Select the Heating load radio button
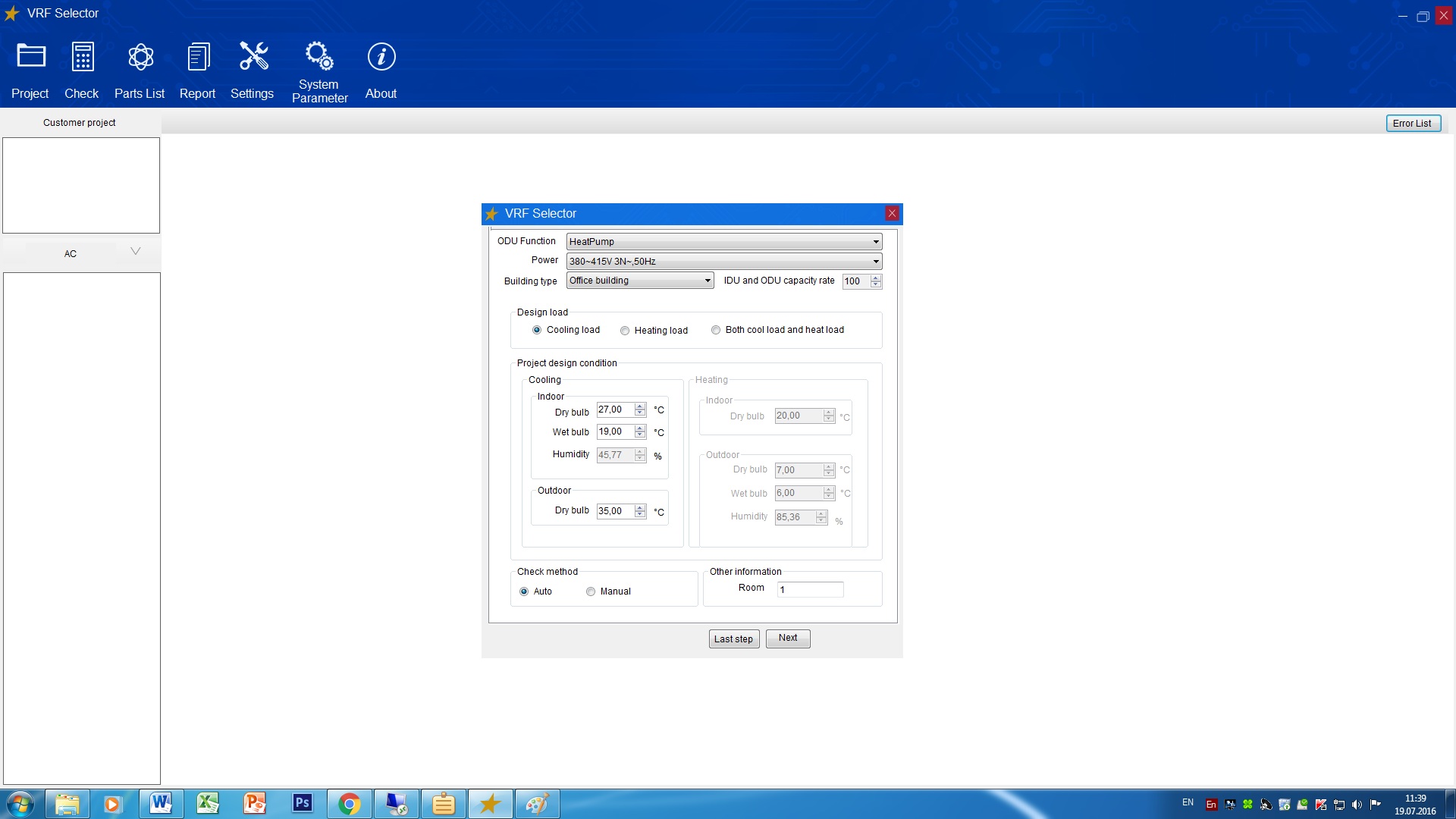 click(x=625, y=331)
